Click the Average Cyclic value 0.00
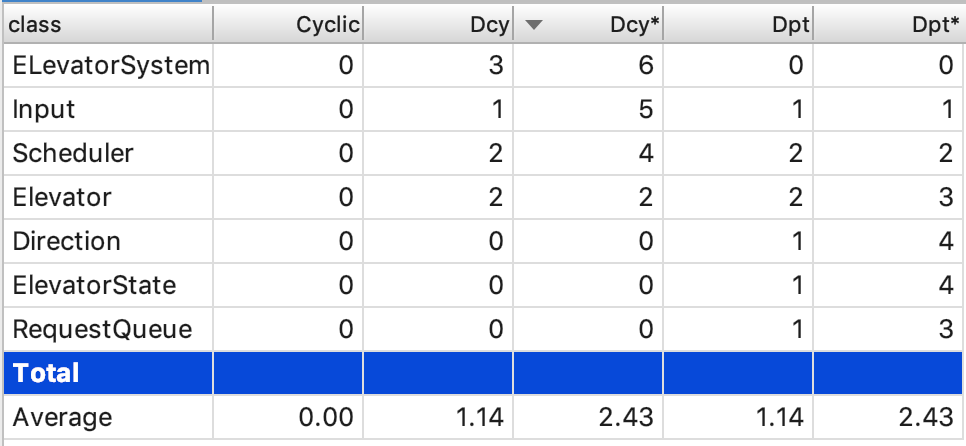Viewport: 966px width, 446px height. coord(330,417)
